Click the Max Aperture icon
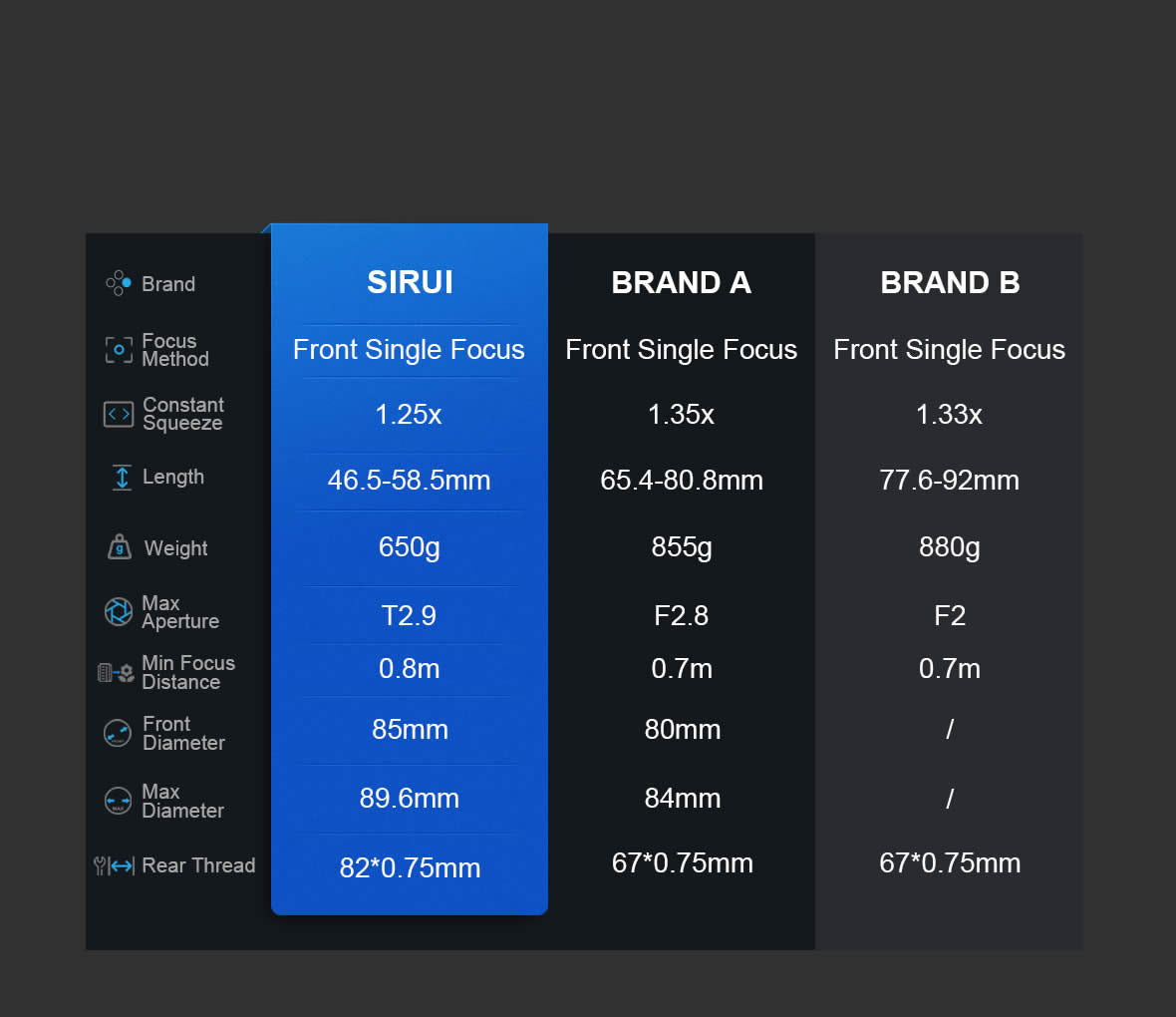The width and height of the screenshot is (1176, 1017). (x=119, y=611)
